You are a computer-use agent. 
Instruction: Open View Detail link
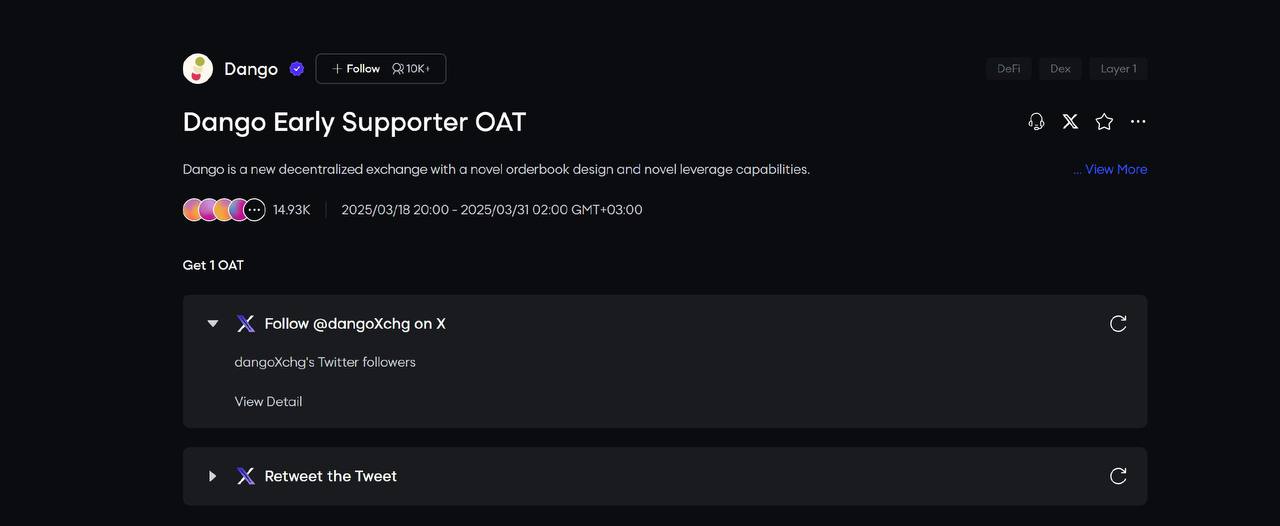click(268, 402)
